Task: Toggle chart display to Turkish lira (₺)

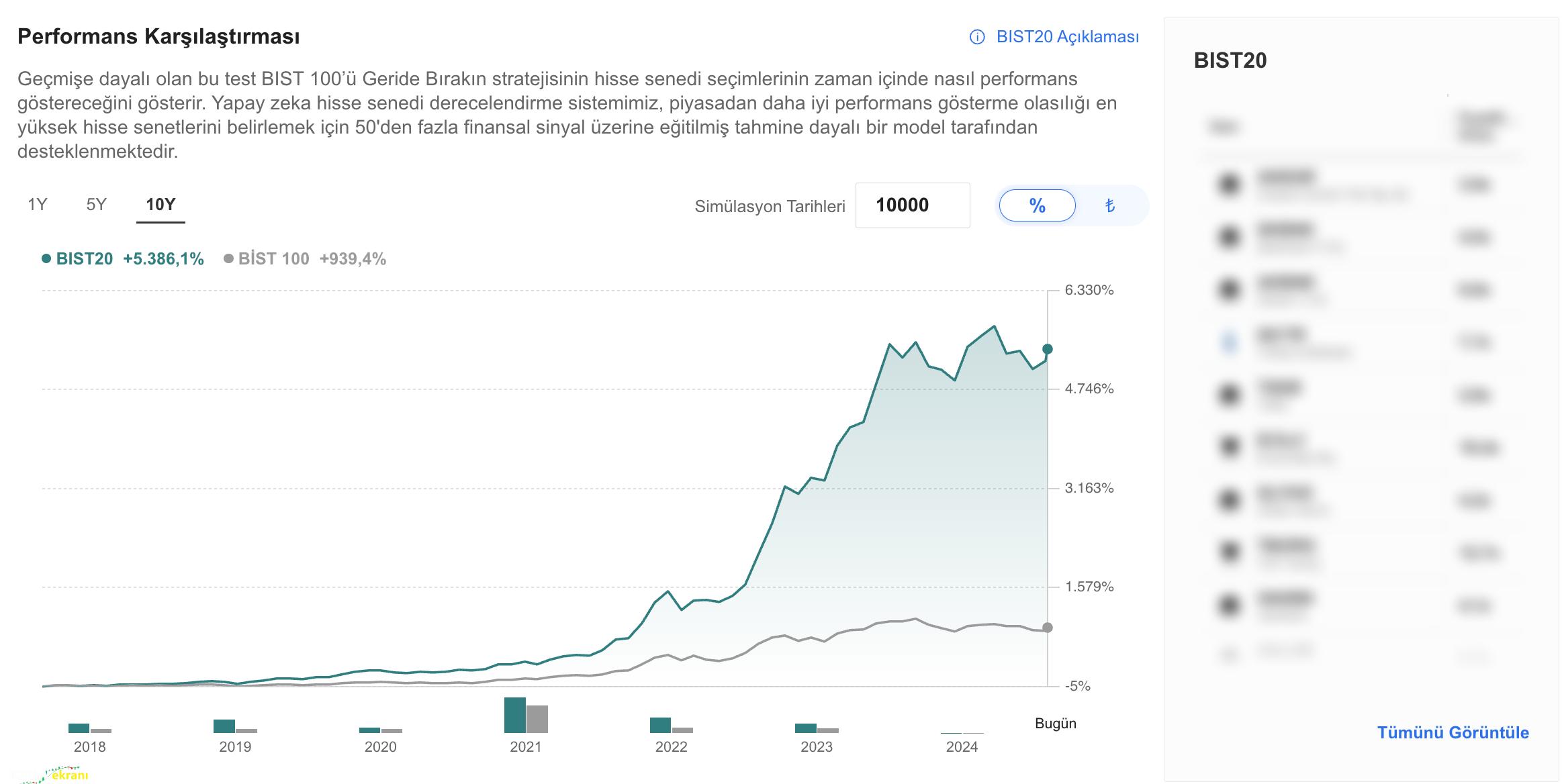Action: point(1109,205)
